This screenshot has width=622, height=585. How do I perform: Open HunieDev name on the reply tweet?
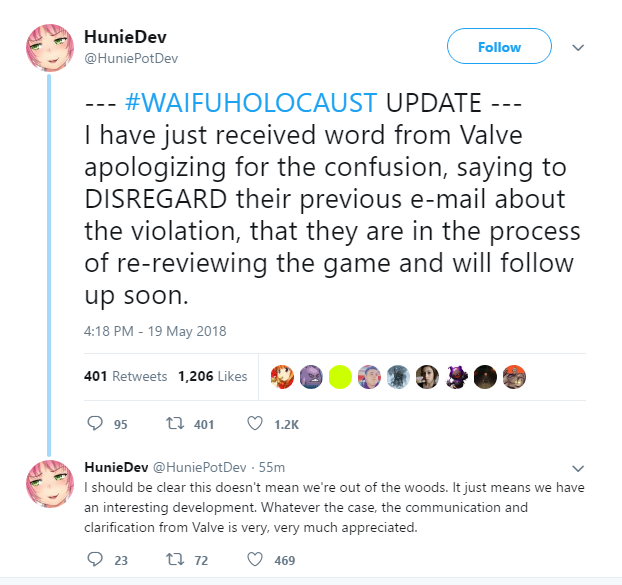(x=116, y=467)
